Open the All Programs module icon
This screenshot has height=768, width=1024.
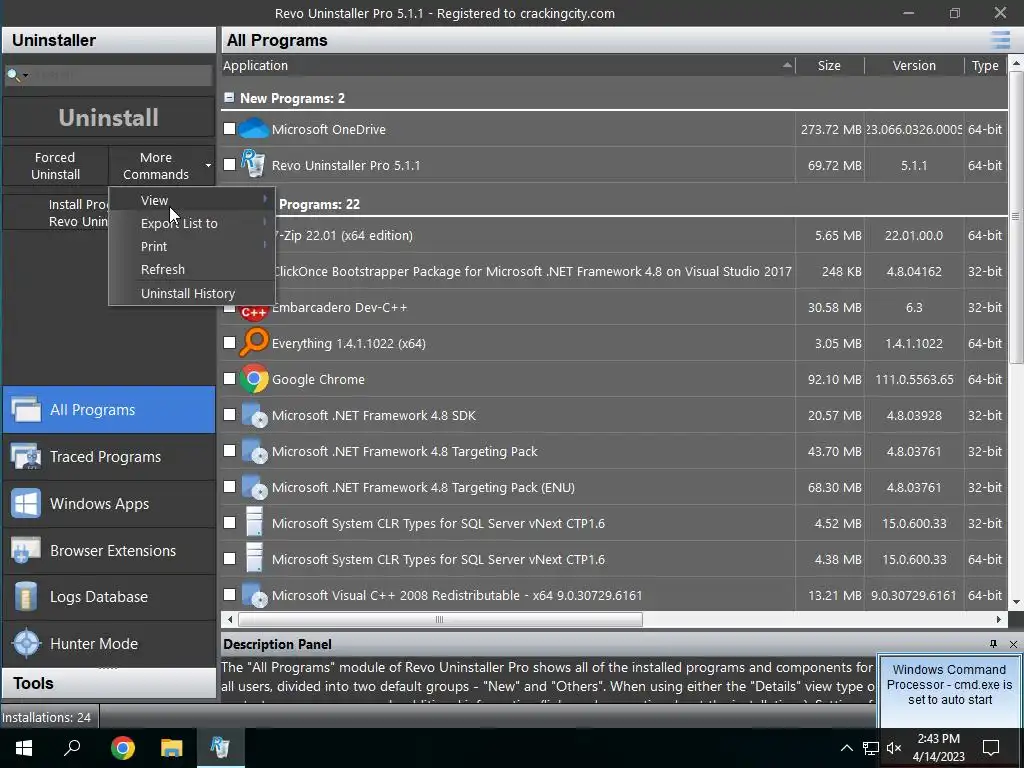coord(26,409)
